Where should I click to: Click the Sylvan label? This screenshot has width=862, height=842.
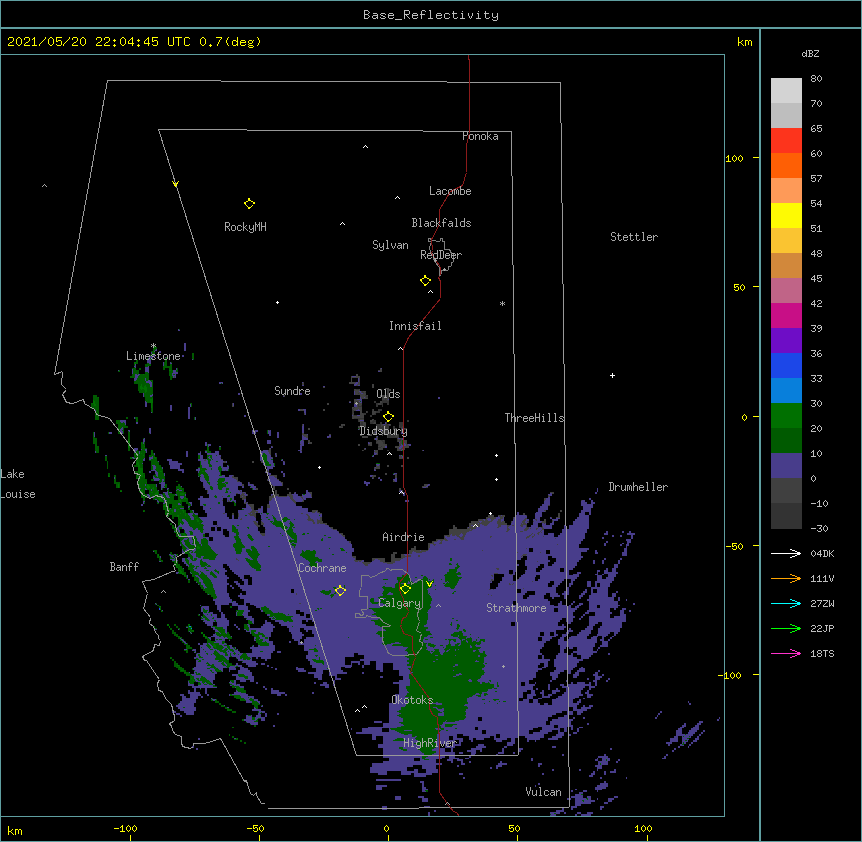click(390, 245)
